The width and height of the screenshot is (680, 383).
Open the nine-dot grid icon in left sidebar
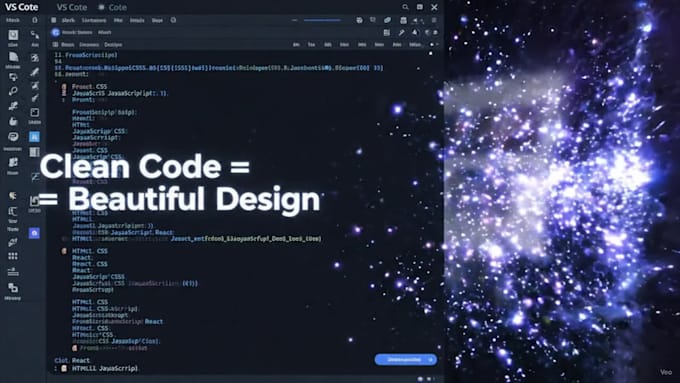[13, 256]
